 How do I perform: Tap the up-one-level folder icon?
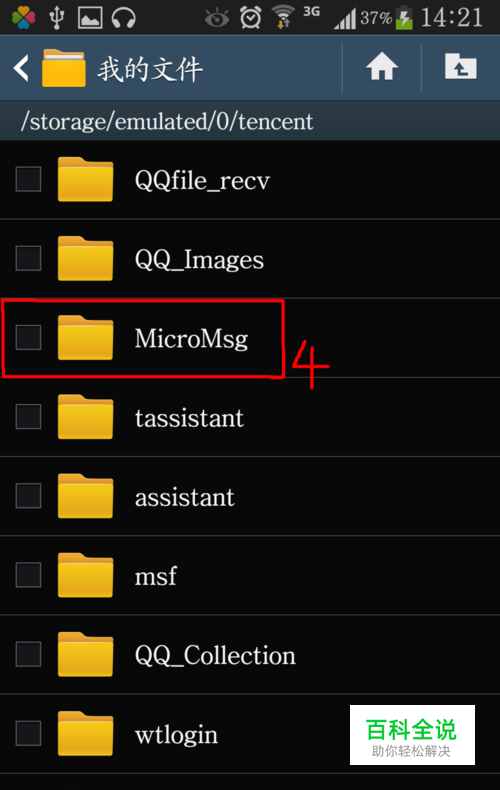[x=461, y=67]
